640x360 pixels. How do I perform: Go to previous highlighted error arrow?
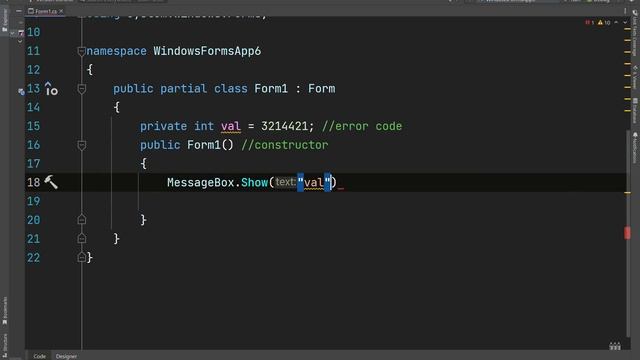point(616,22)
